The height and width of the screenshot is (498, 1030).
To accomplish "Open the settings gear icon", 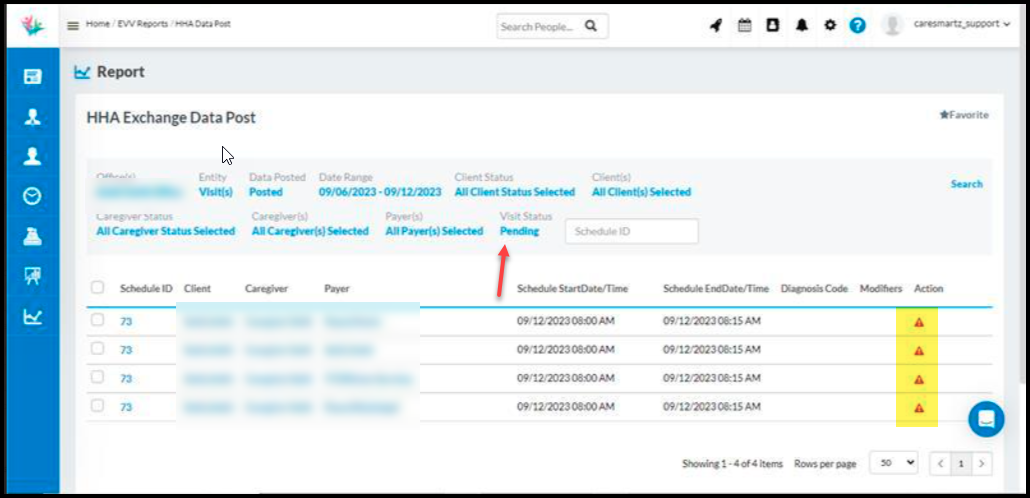I will [829, 26].
